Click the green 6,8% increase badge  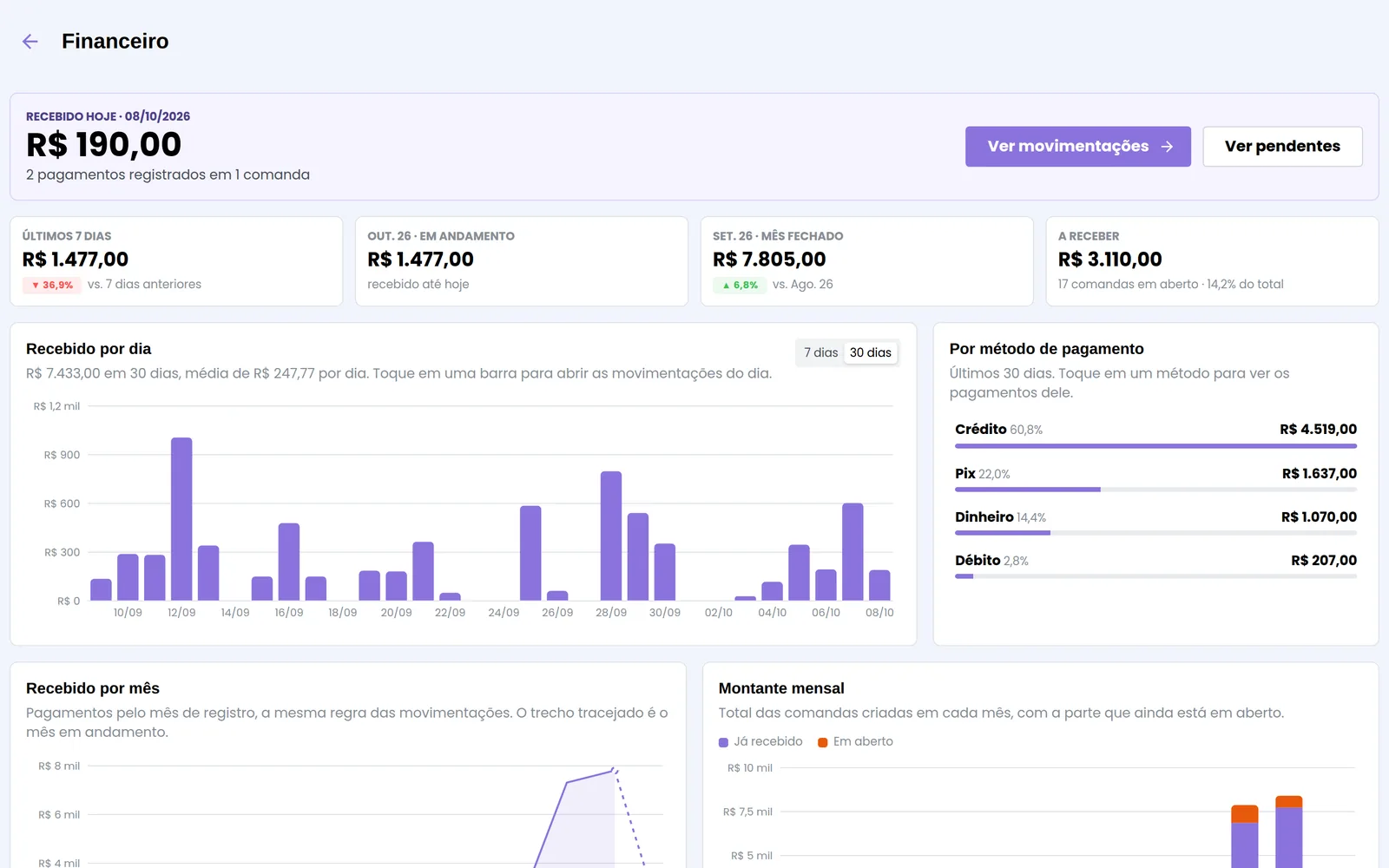(x=740, y=285)
